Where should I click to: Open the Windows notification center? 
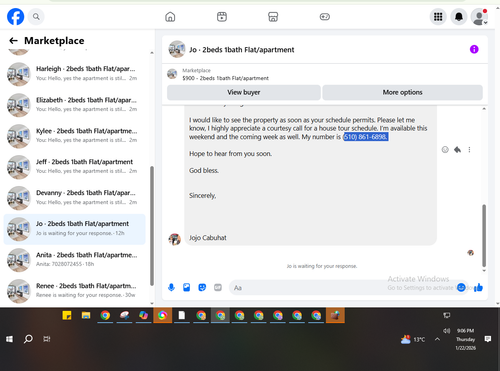488,339
